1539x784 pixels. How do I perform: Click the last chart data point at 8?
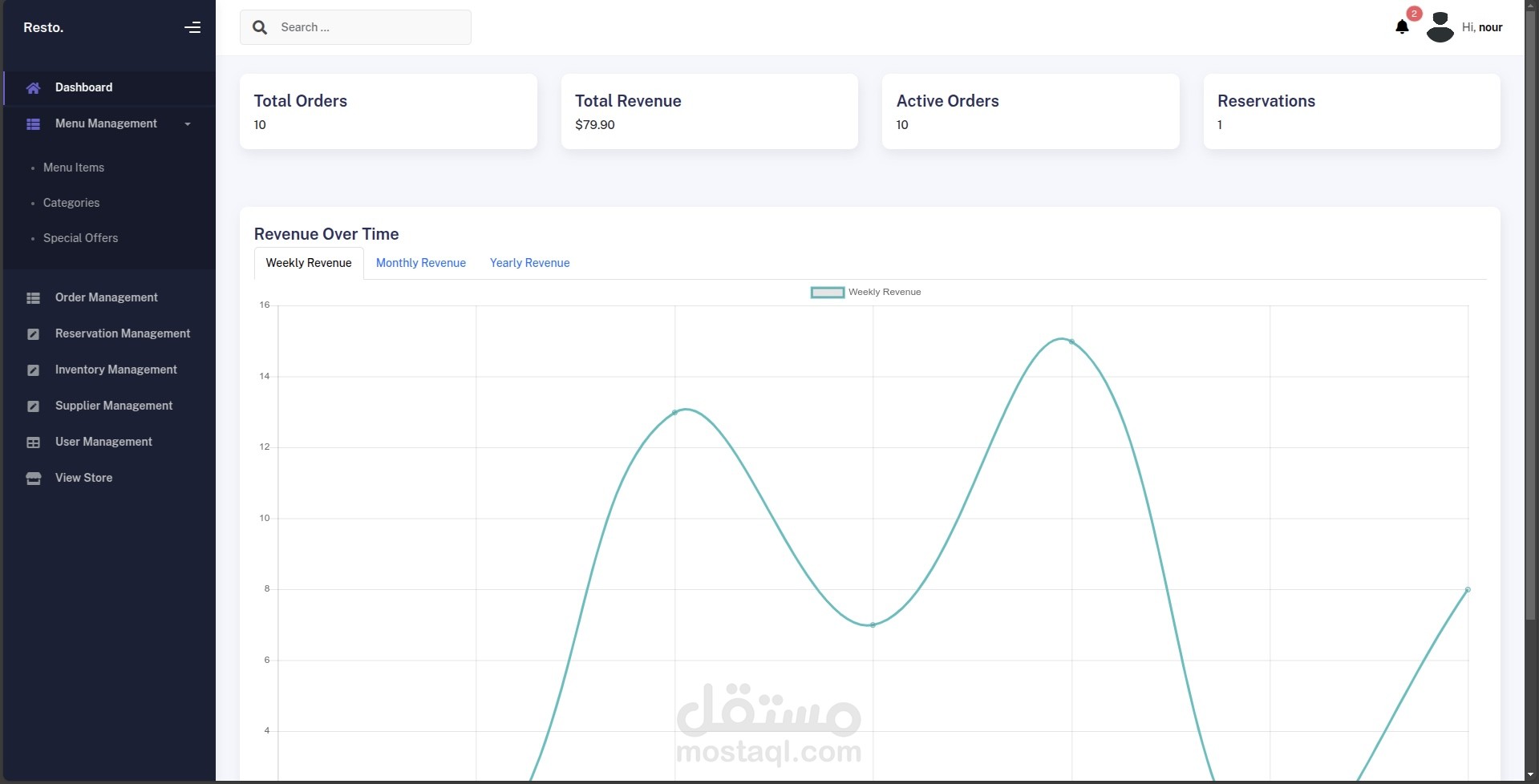coord(1468,590)
